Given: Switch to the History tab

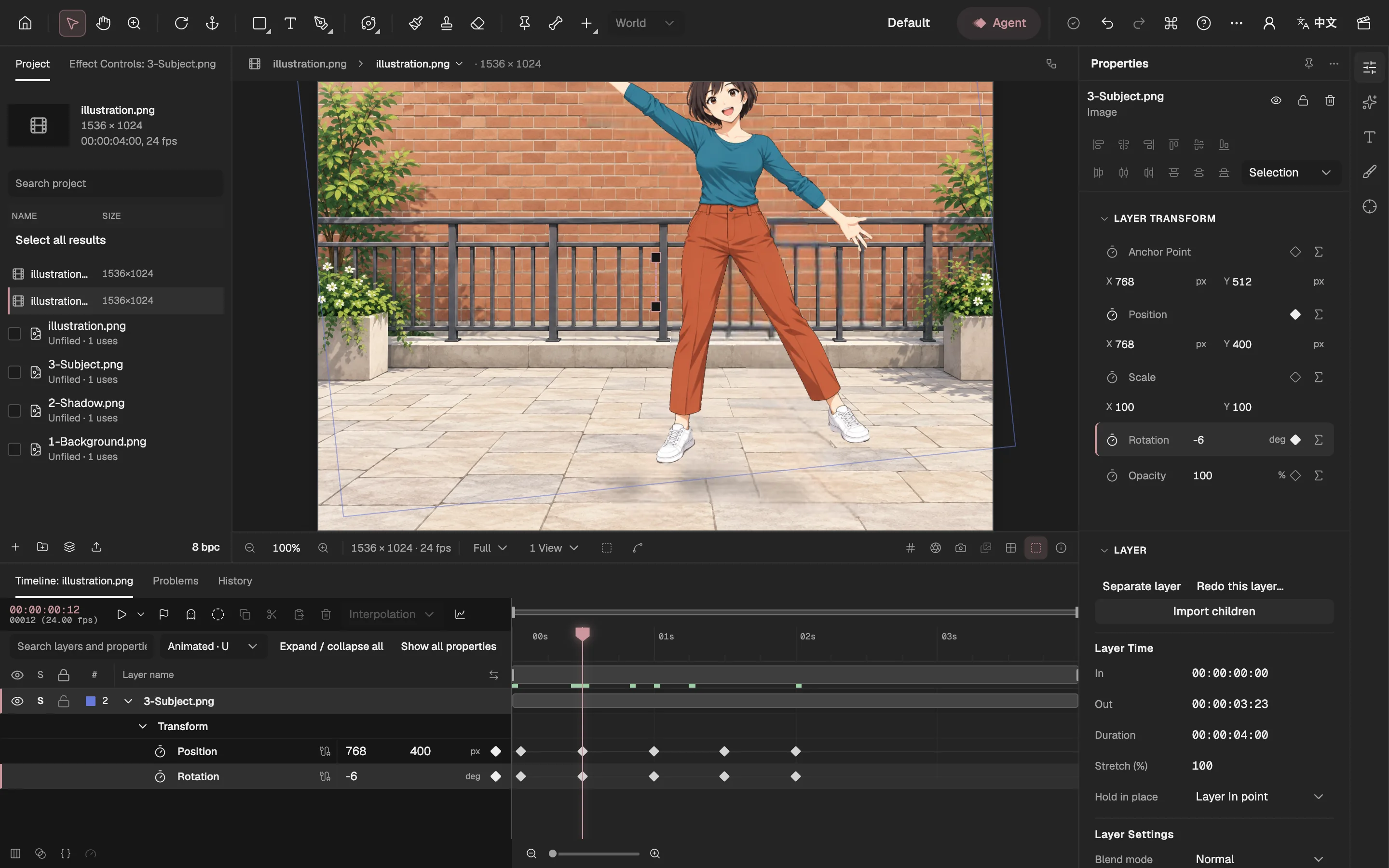Looking at the screenshot, I should pos(235,581).
